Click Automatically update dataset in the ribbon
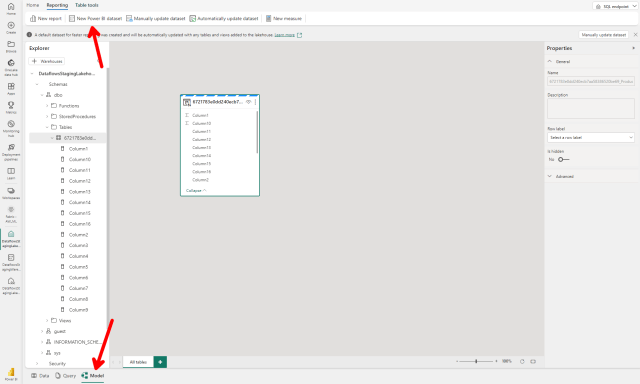This screenshot has width=640, height=384. click(224, 18)
